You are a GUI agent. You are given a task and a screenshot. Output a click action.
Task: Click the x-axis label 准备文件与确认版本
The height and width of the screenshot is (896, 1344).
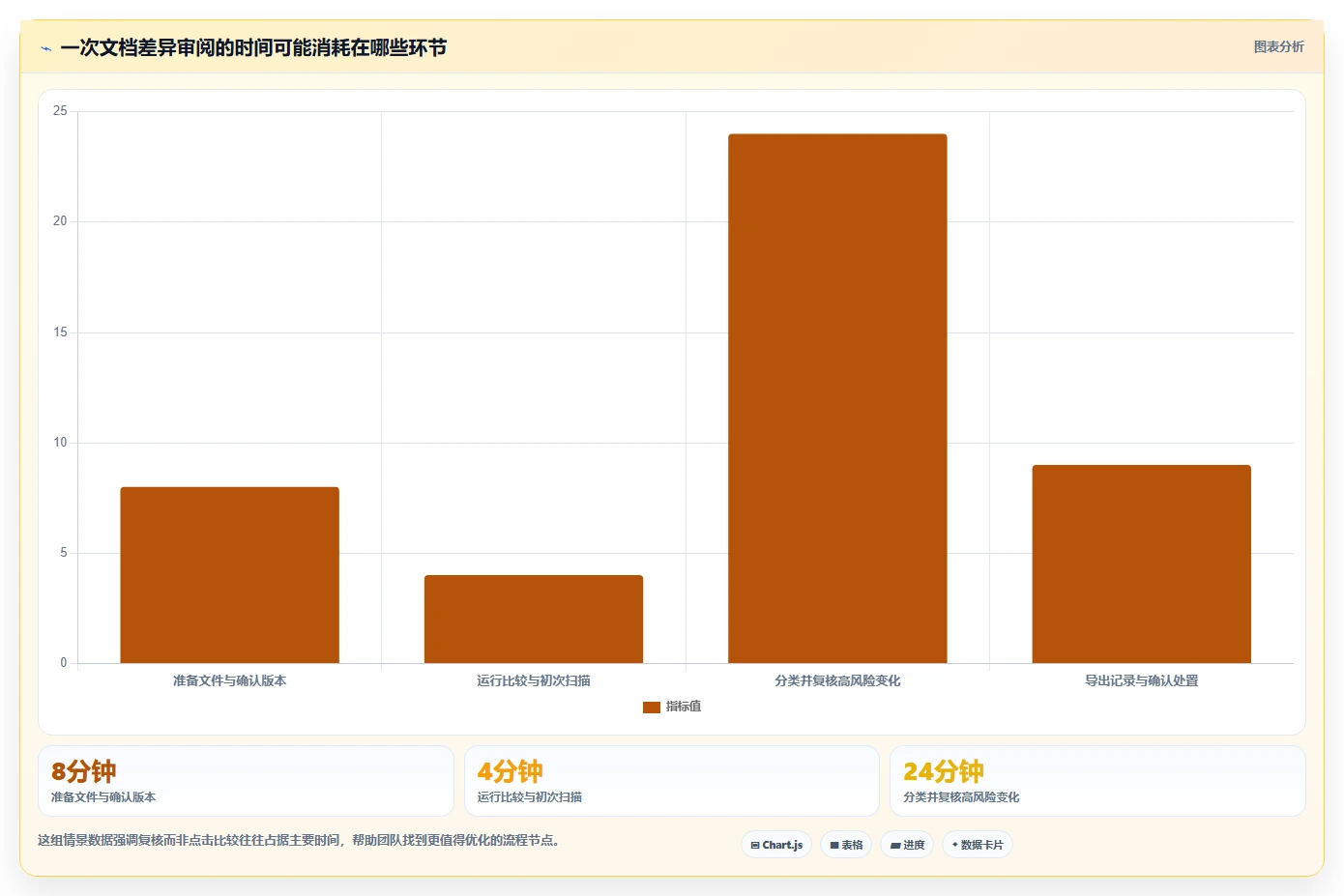coord(229,680)
